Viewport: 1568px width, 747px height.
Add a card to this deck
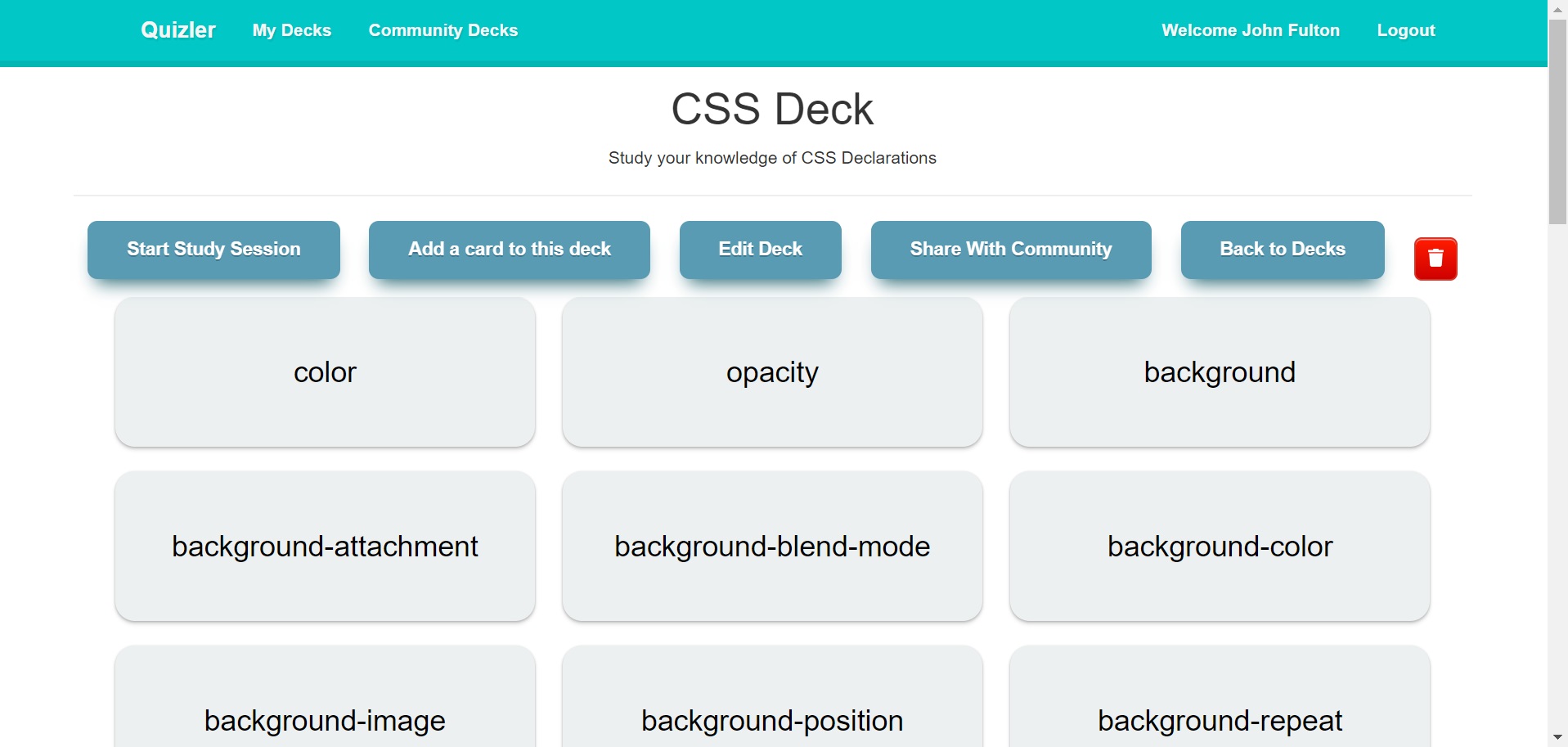click(510, 250)
